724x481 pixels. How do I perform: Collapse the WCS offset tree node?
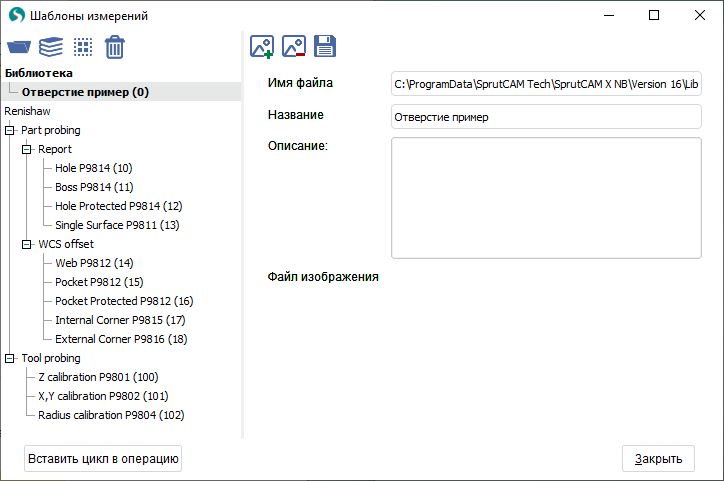pos(27,244)
